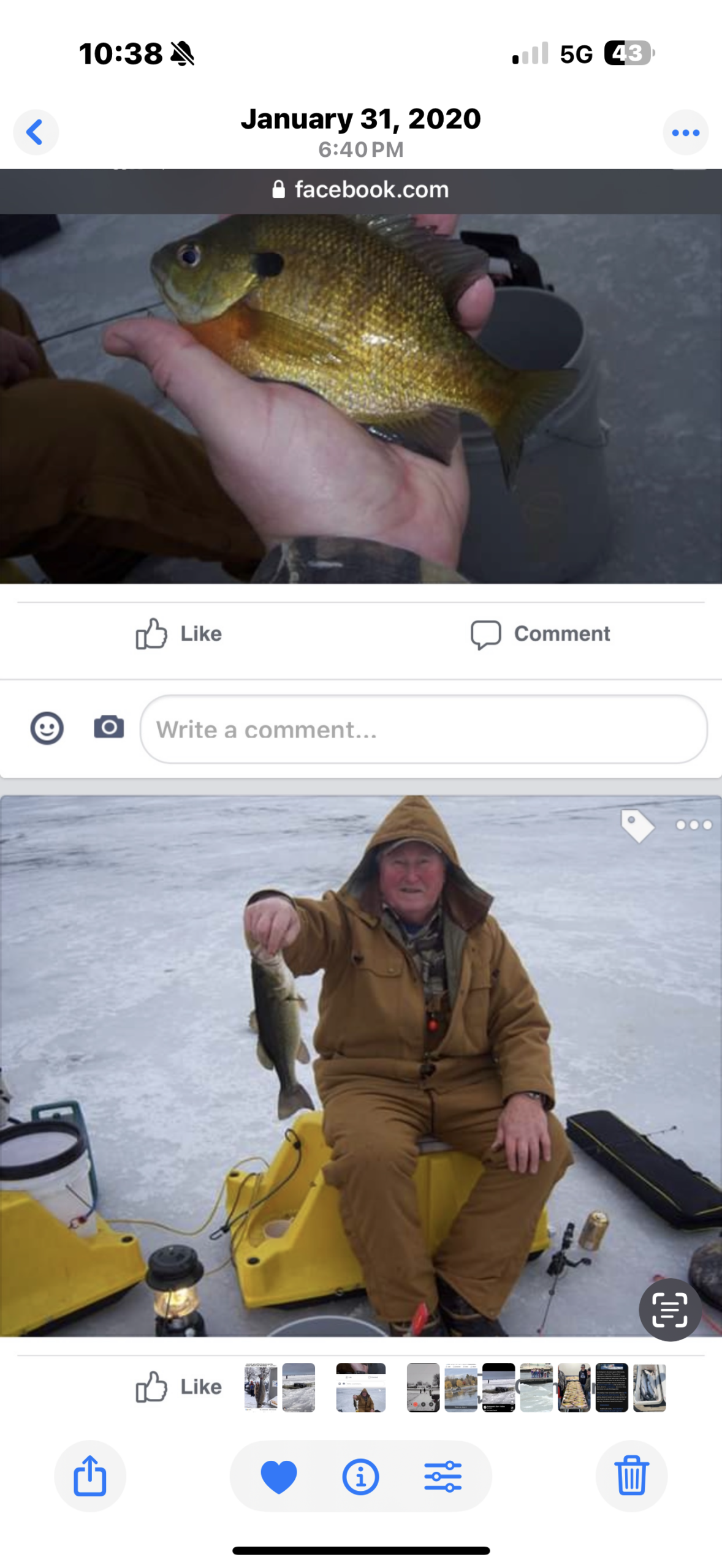Open the photo info icon
The height and width of the screenshot is (1568, 722).
tap(360, 1476)
